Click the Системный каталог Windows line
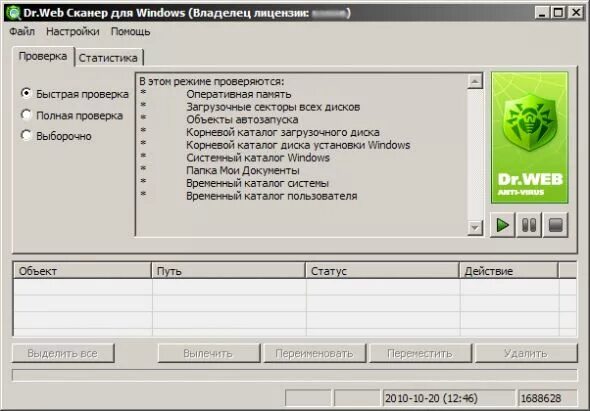 tap(258, 158)
